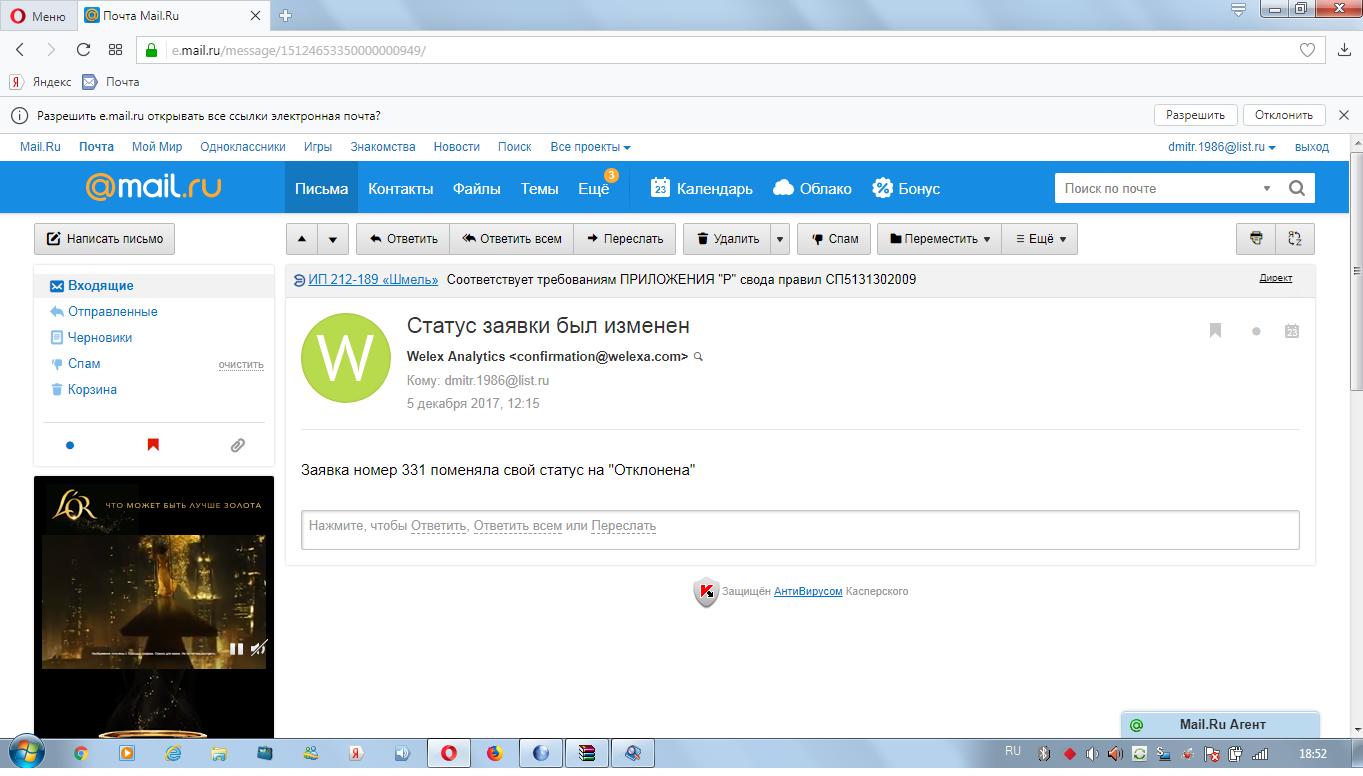Image resolution: width=1363 pixels, height=776 pixels.
Task: Click Написать письмо to compose
Action: point(105,239)
